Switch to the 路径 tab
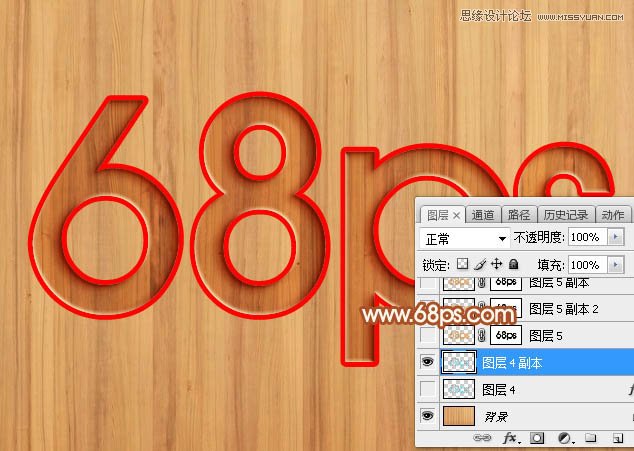The height and width of the screenshot is (451, 634). [519, 215]
